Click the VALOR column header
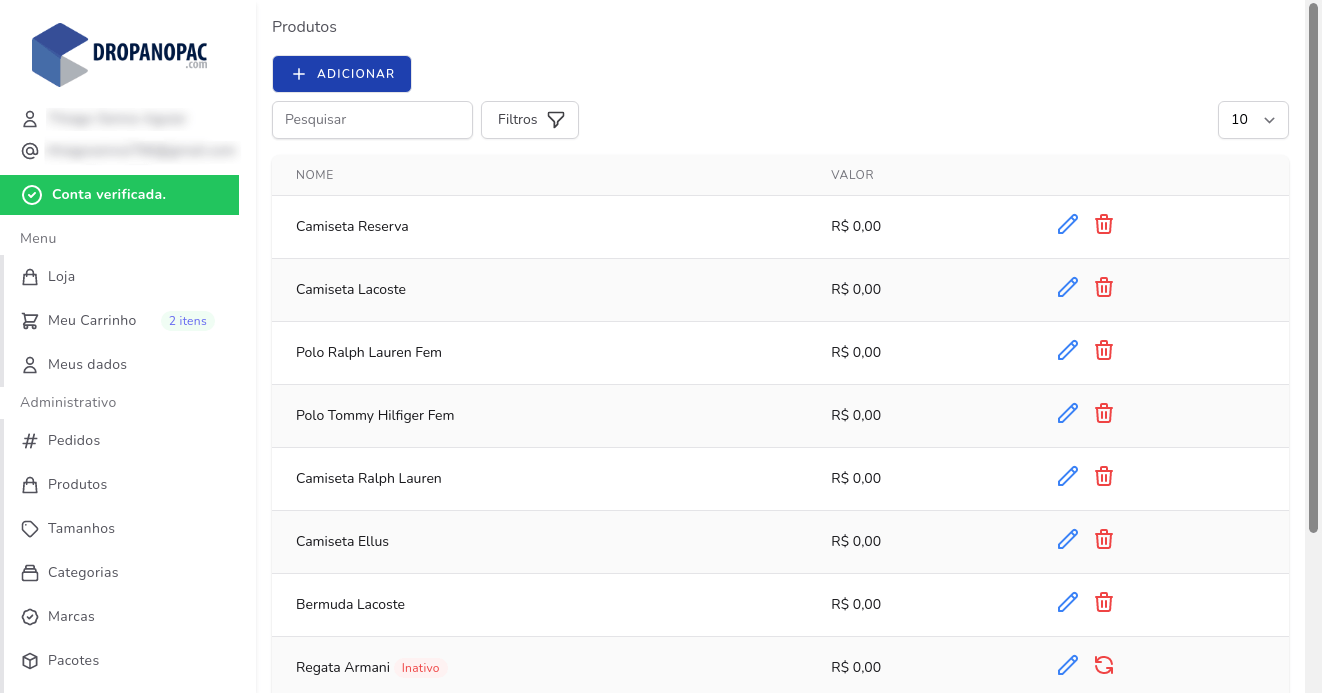1322x693 pixels. tap(852, 175)
